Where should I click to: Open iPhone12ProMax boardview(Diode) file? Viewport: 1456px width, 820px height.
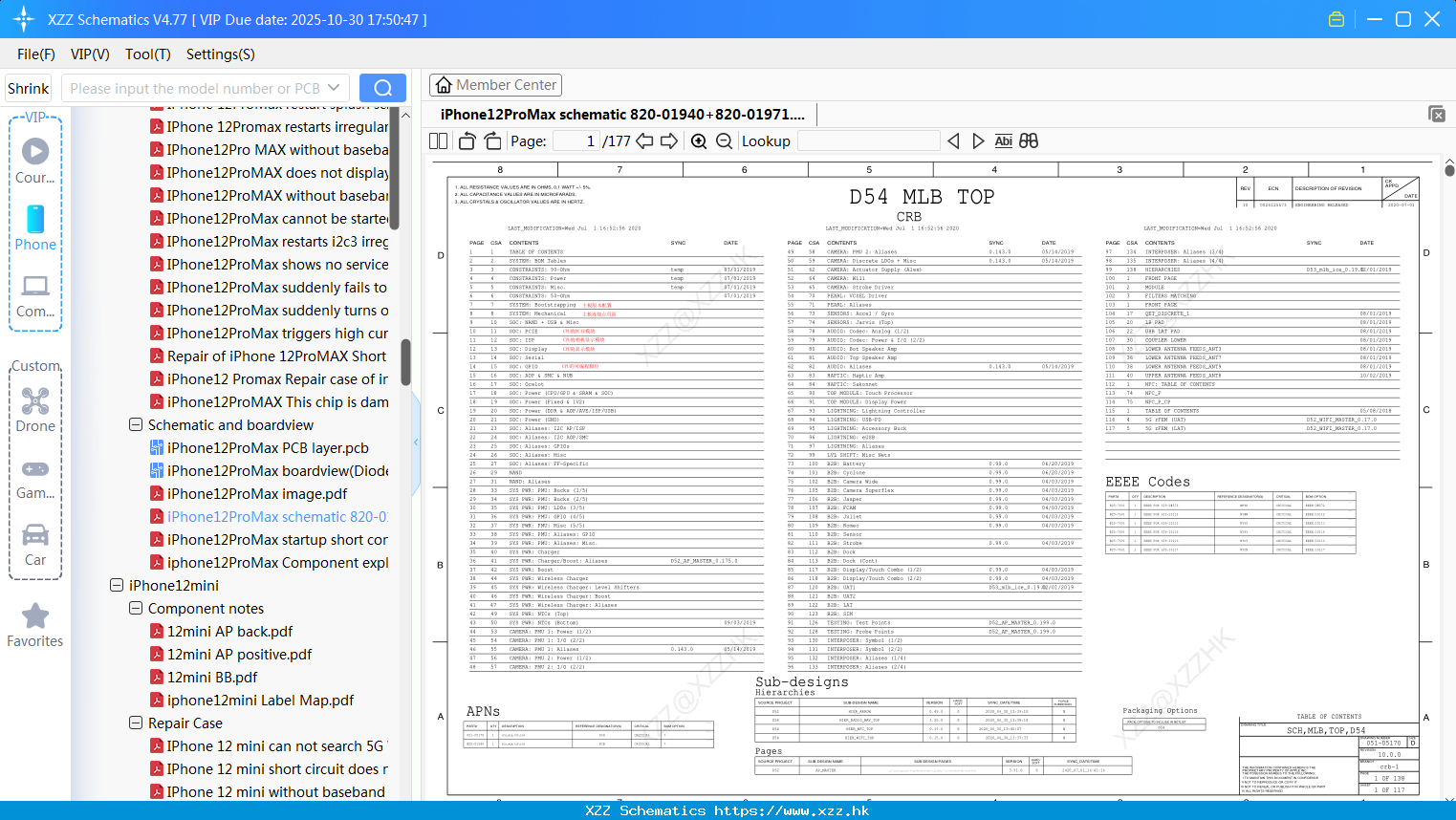269,470
